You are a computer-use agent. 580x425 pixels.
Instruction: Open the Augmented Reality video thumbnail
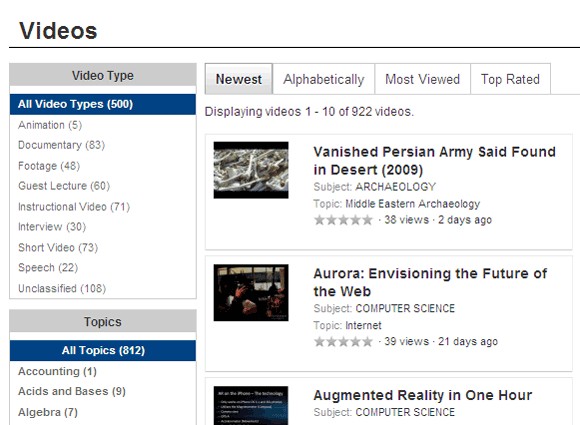coord(251,405)
